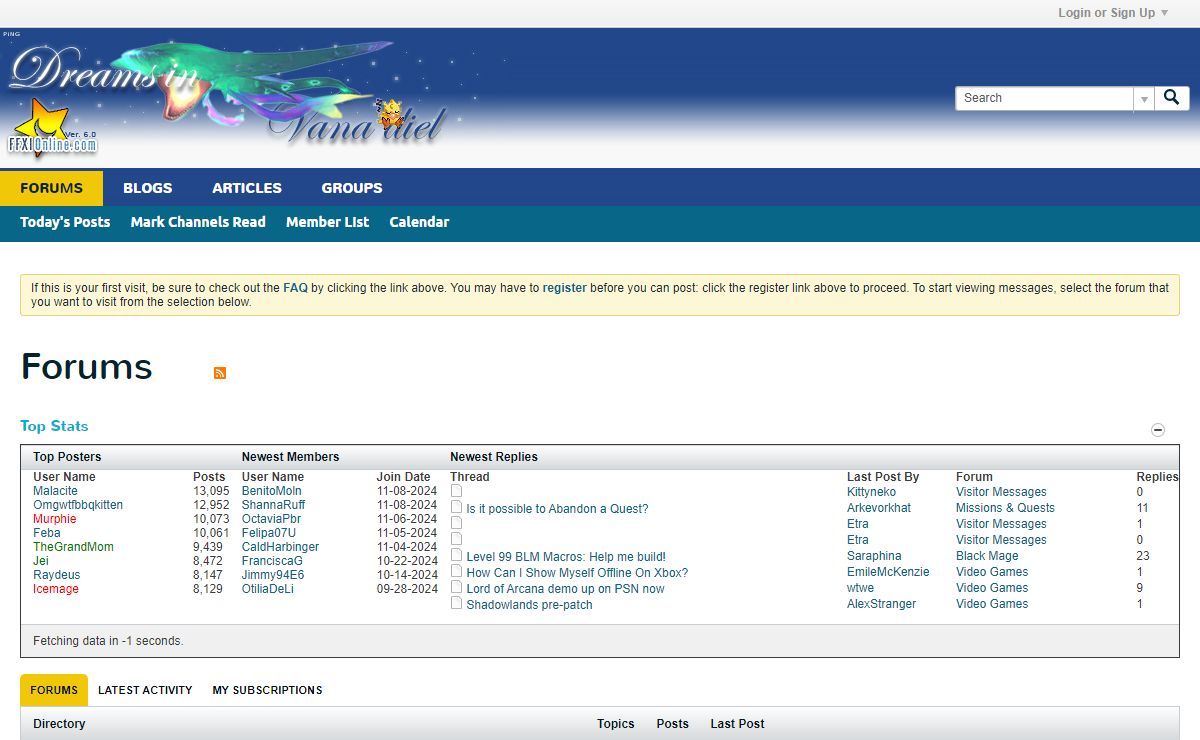Screen dimensions: 1200x740
Task: Open the Black Mage forum link
Action: point(987,556)
